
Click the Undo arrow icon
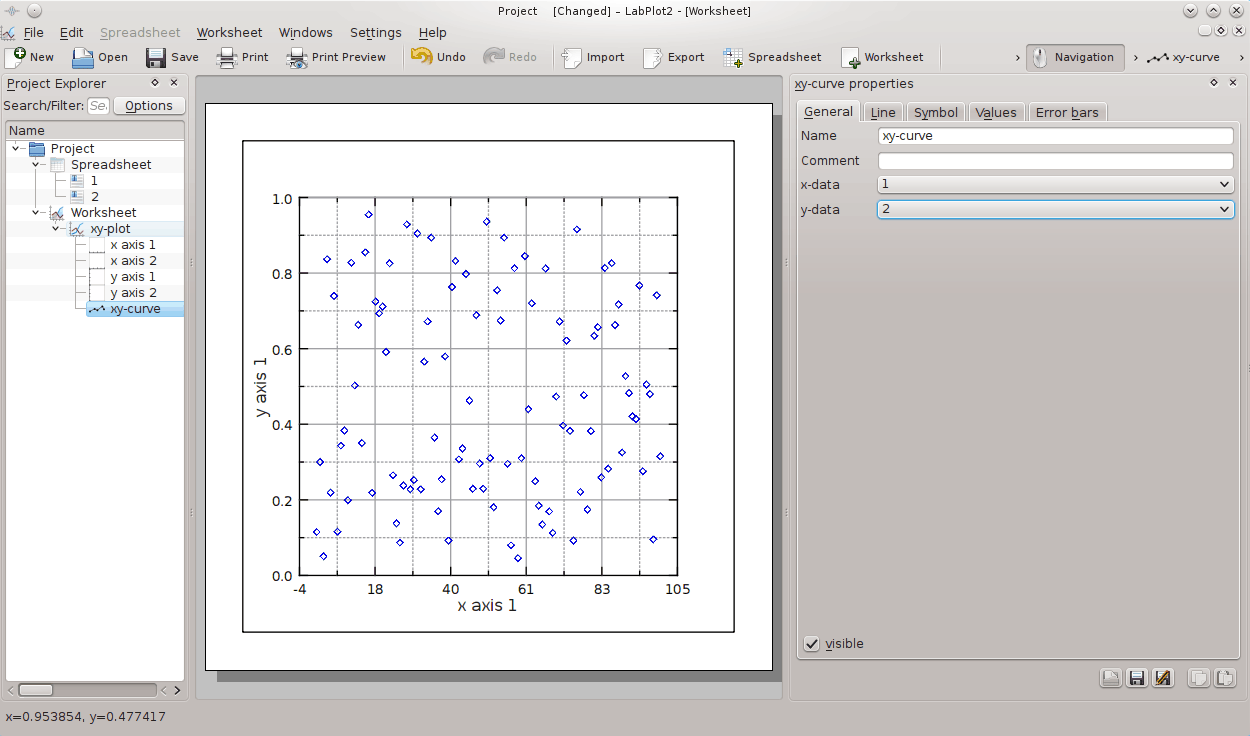tap(422, 57)
